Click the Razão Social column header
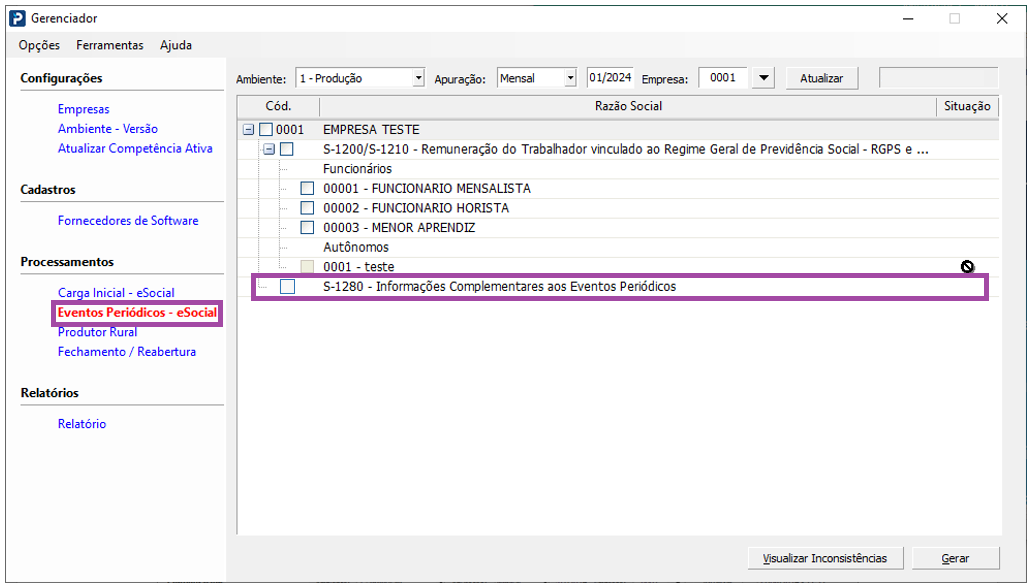This screenshot has height=587, width=1030. point(628,106)
